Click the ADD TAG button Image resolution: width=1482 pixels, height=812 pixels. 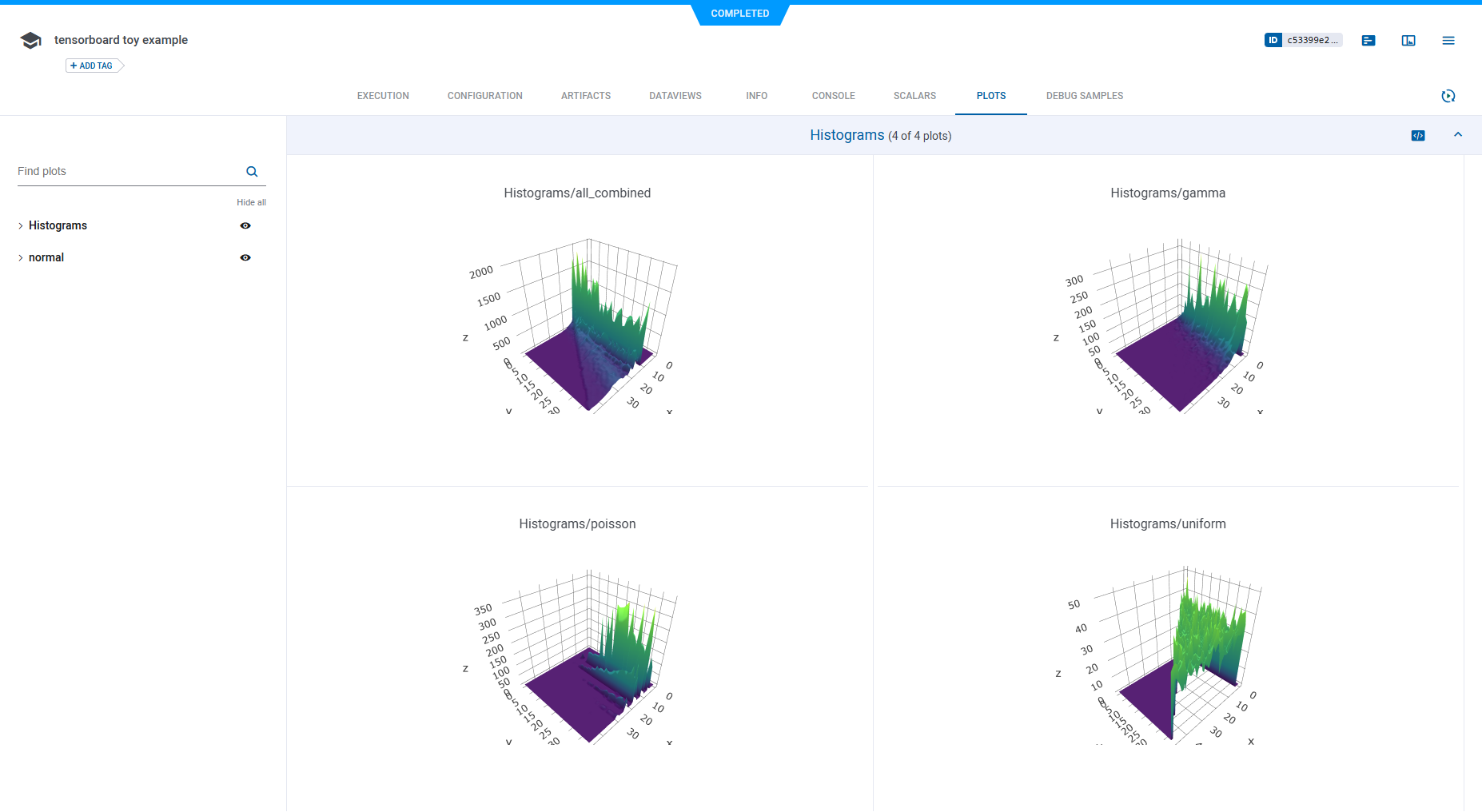coord(92,66)
